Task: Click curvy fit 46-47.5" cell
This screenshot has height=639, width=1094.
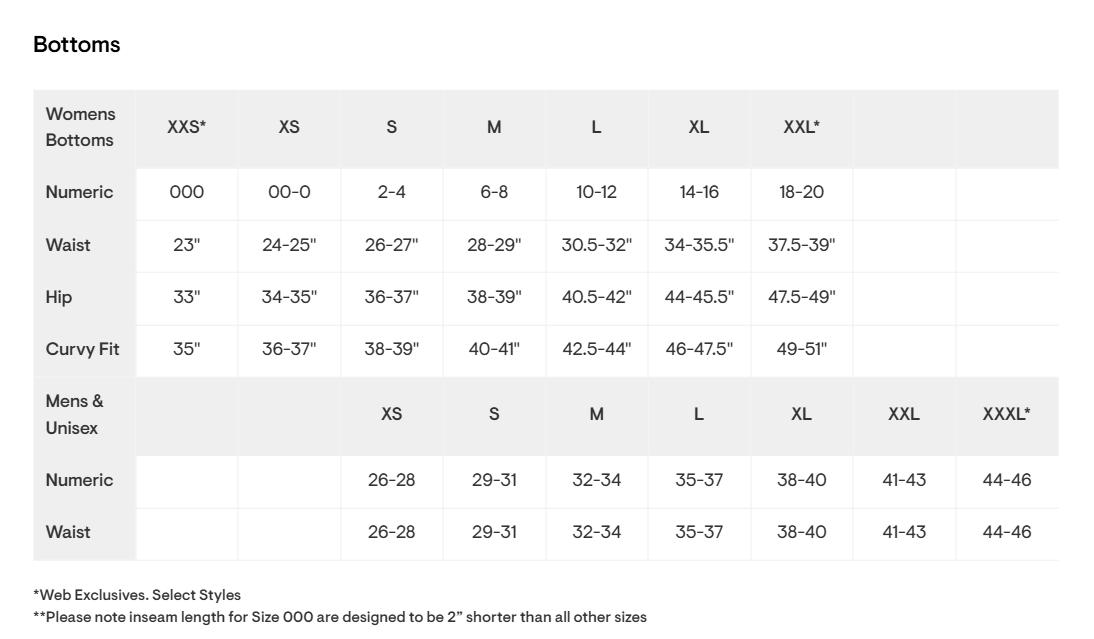Action: [x=699, y=350]
